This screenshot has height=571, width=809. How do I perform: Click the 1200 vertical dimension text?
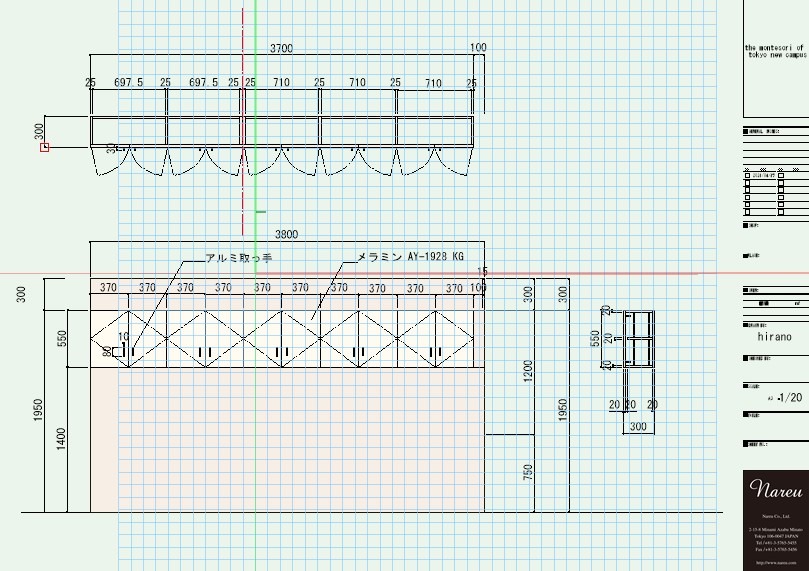click(528, 371)
